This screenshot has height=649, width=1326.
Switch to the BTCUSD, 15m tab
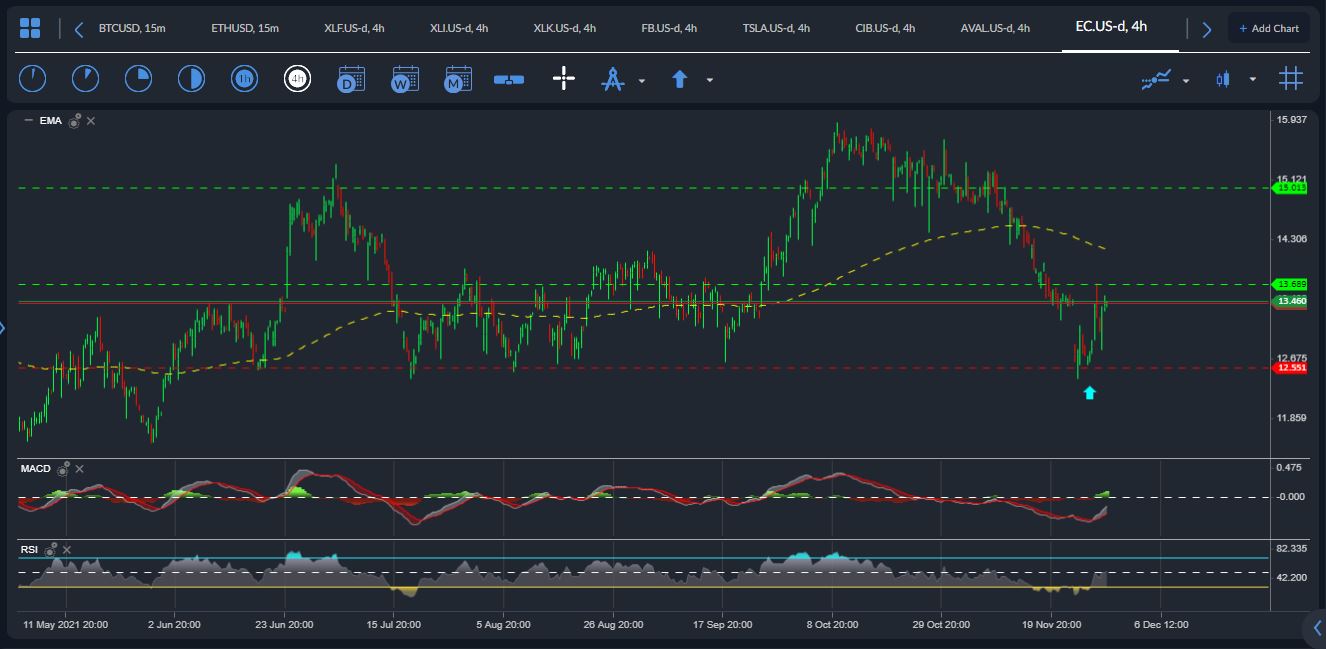pyautogui.click(x=132, y=28)
